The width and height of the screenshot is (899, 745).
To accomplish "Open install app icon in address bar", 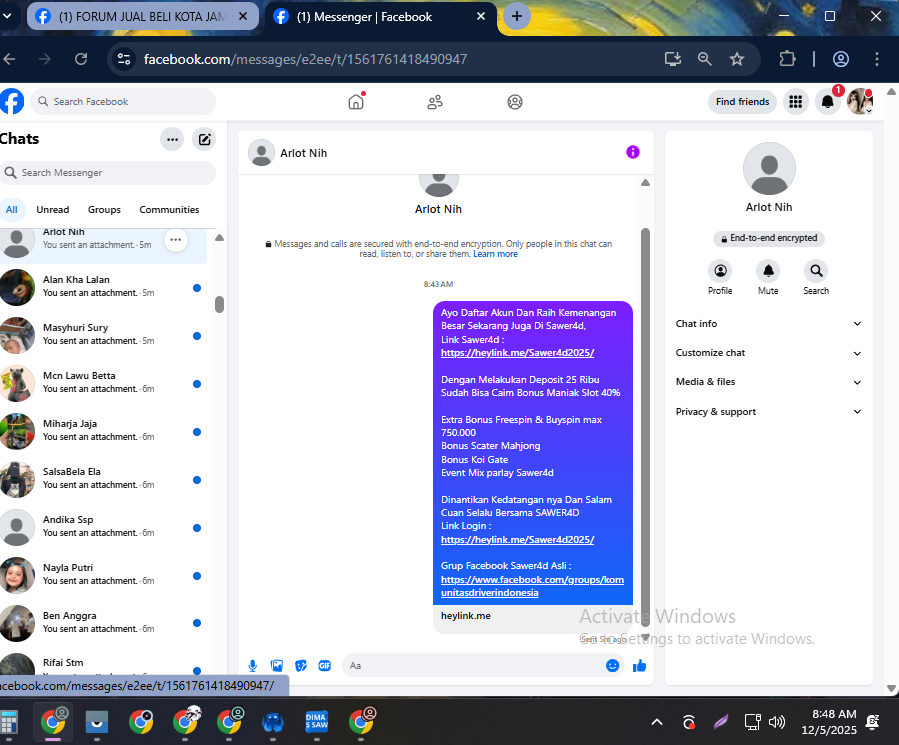I will (x=673, y=59).
